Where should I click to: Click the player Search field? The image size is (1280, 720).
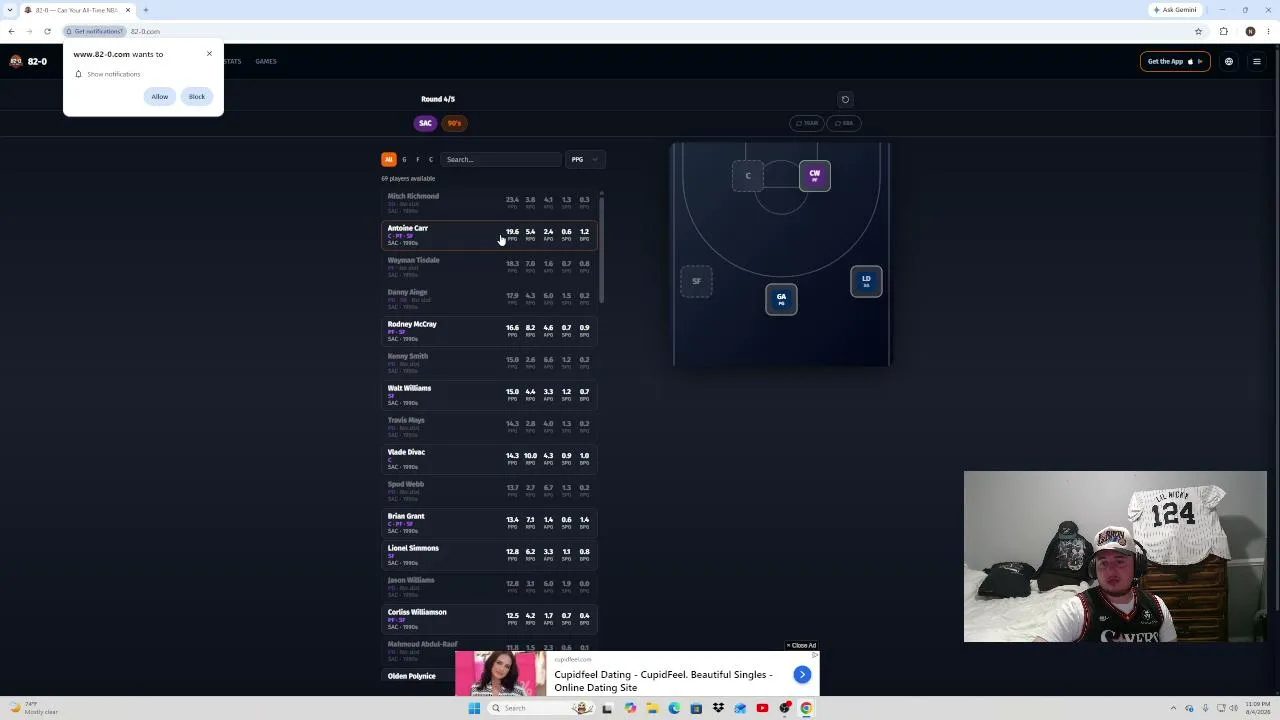500,159
